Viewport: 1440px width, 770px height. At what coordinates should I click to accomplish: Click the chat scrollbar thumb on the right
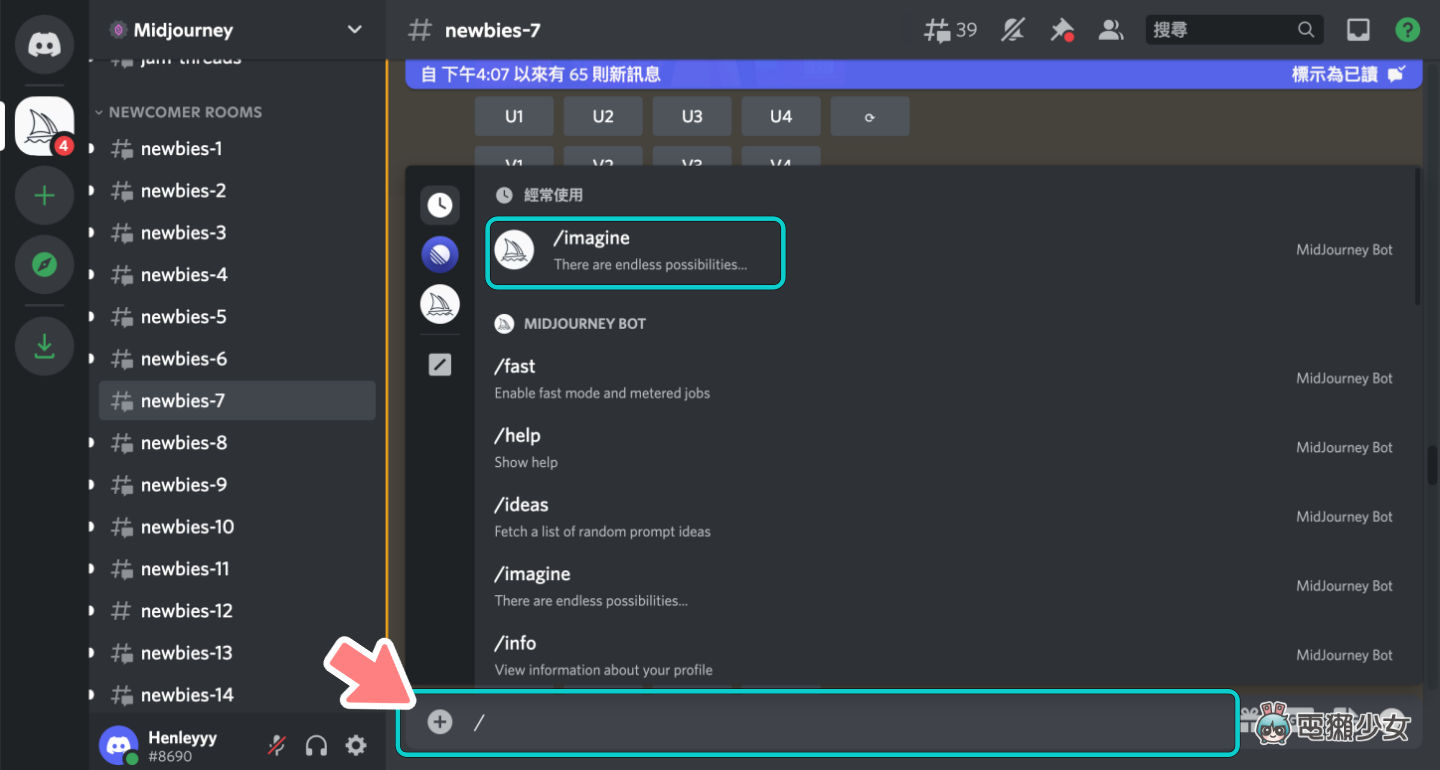click(x=1433, y=465)
